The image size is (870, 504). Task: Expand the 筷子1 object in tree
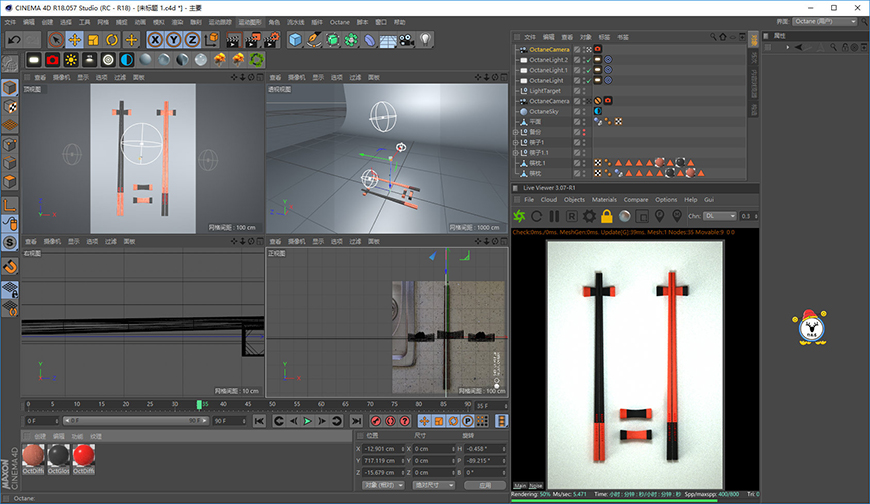click(515, 143)
